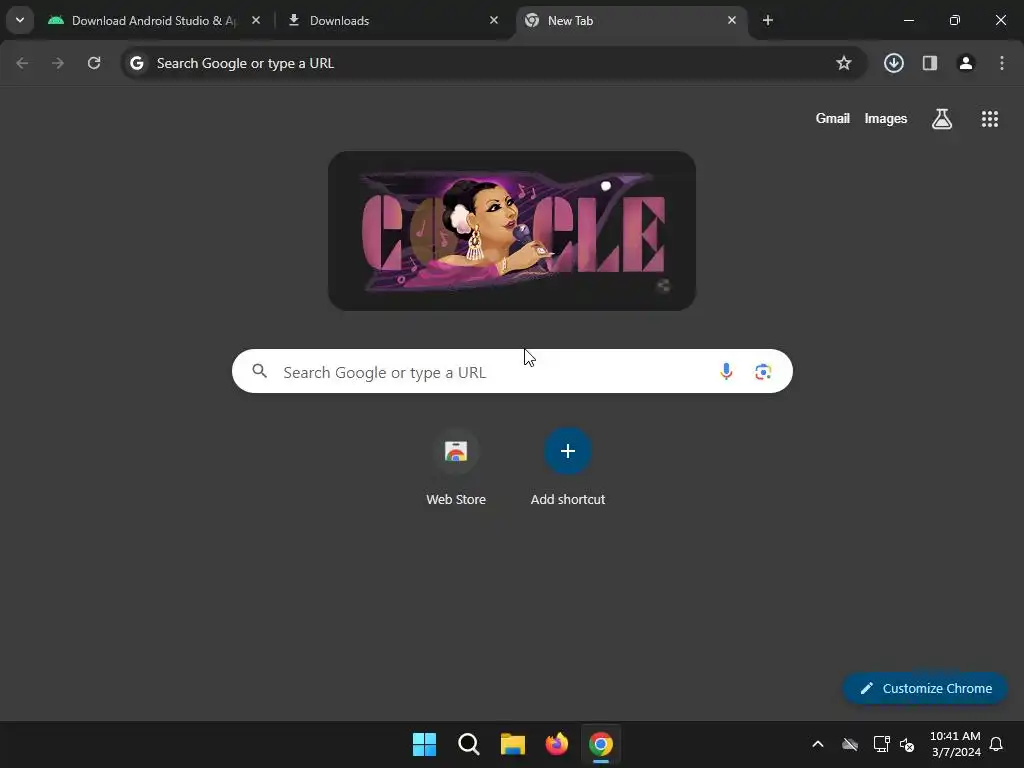1024x768 pixels.
Task: Go forward using the forward arrow
Action: coord(58,63)
